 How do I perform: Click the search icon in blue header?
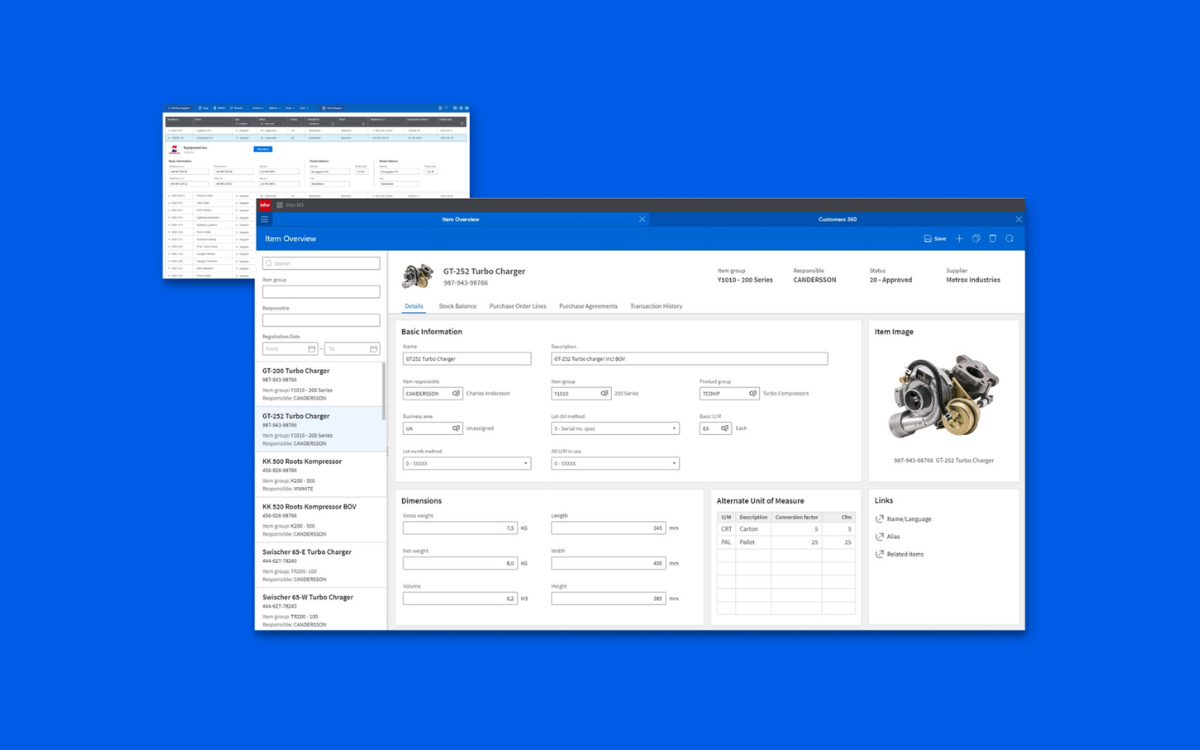(1010, 239)
